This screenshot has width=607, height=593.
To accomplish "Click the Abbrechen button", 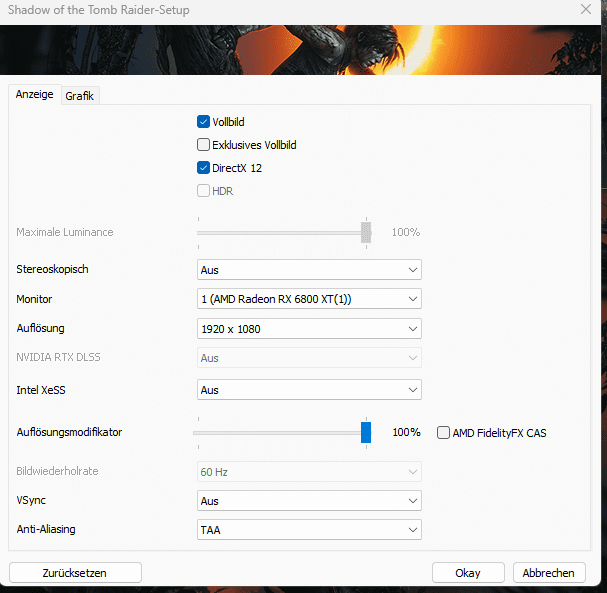I will pyautogui.click(x=549, y=572).
